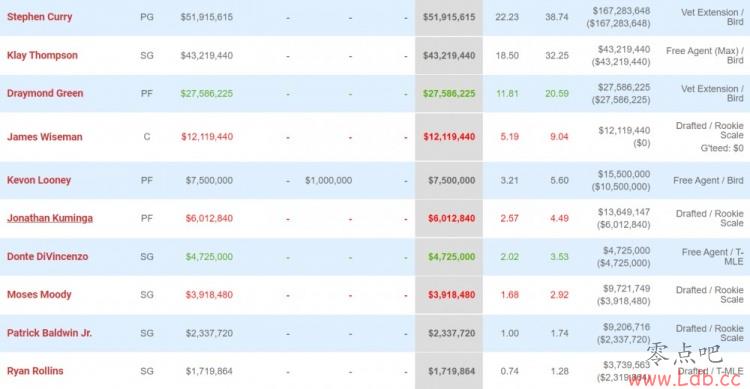Open Jonathan Kuminga underlined link
The image size is (750, 389).
point(50,218)
